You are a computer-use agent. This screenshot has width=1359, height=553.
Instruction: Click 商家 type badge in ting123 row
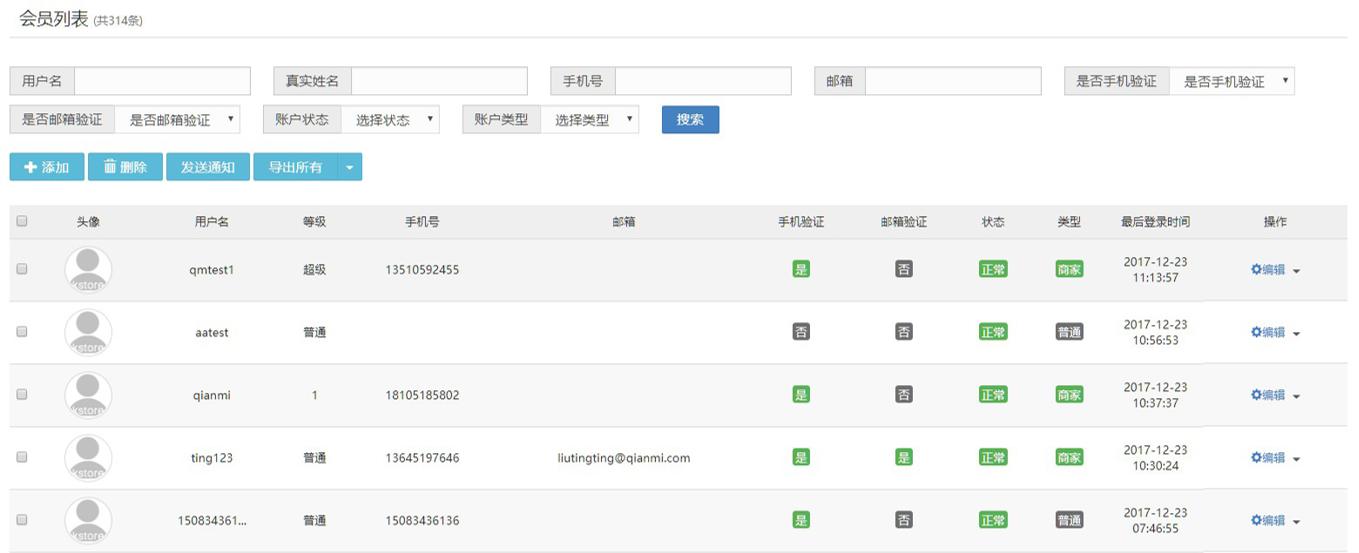click(x=1069, y=457)
